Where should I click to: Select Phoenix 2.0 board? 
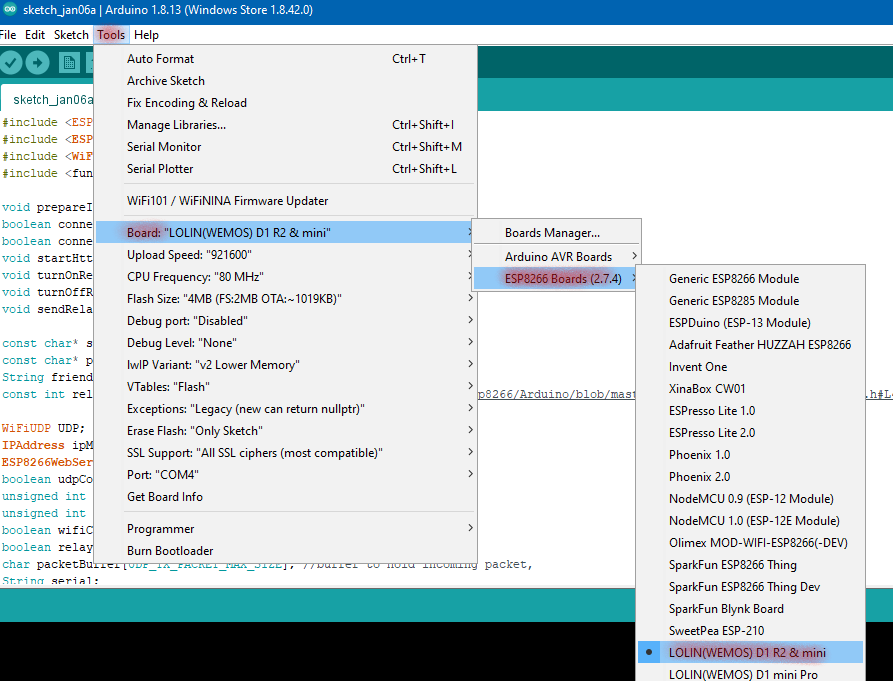click(750, 477)
